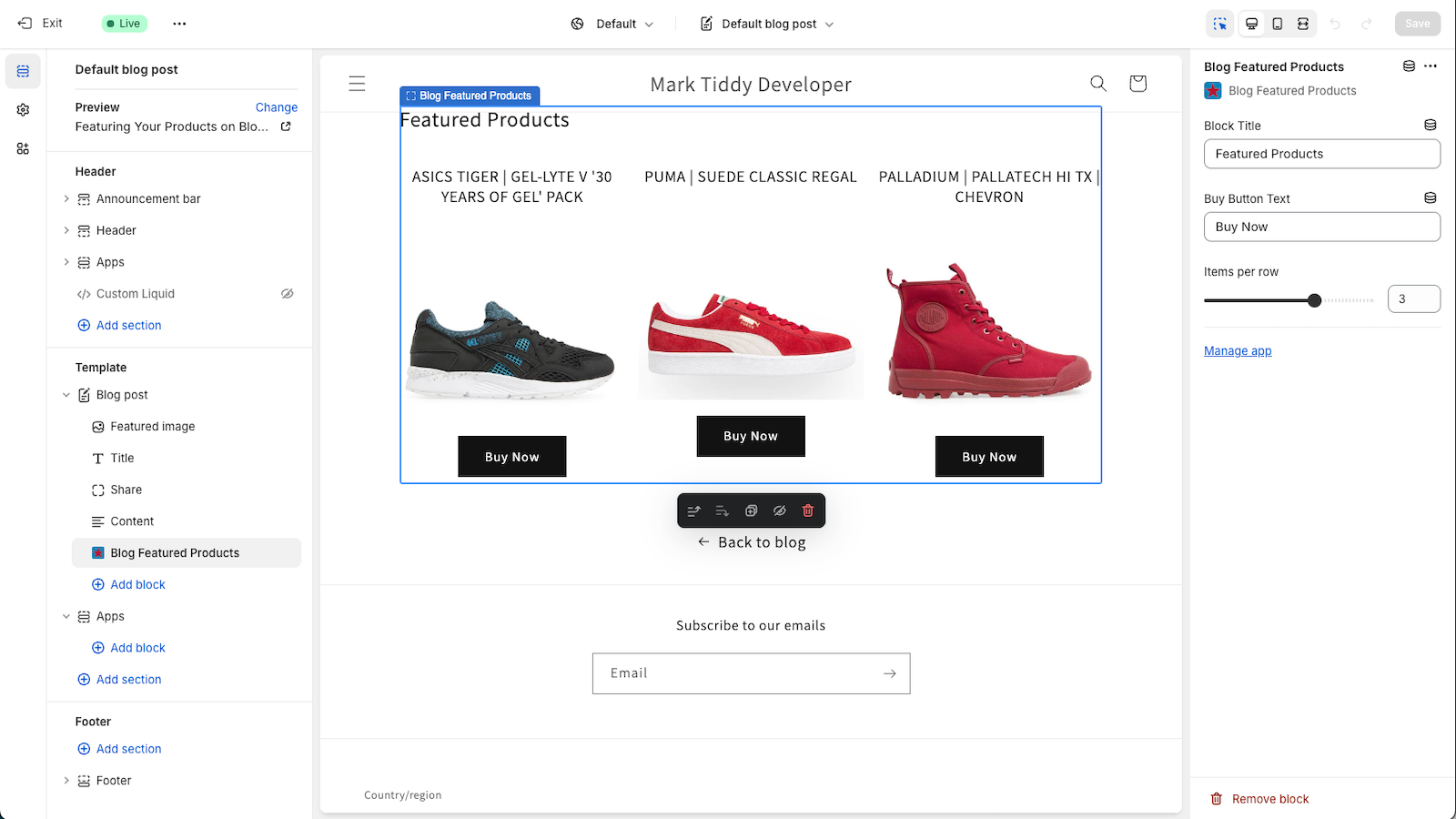
Task: Open the Default blog post template dropdown
Action: [767, 24]
